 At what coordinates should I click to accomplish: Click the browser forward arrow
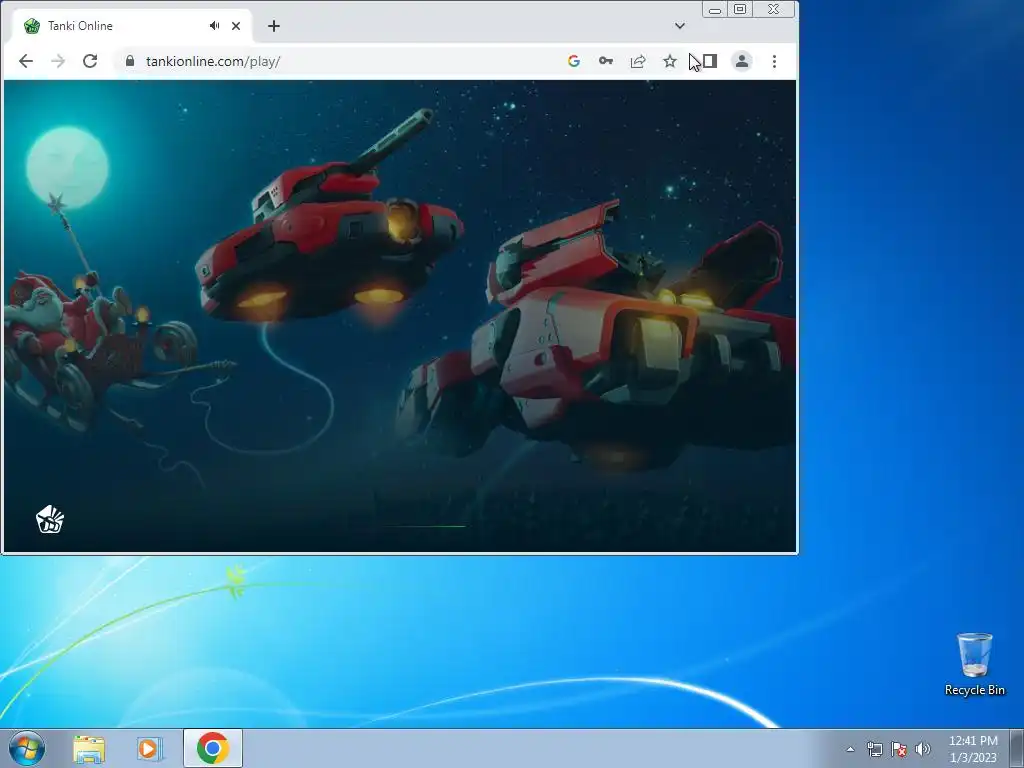pyautogui.click(x=58, y=61)
